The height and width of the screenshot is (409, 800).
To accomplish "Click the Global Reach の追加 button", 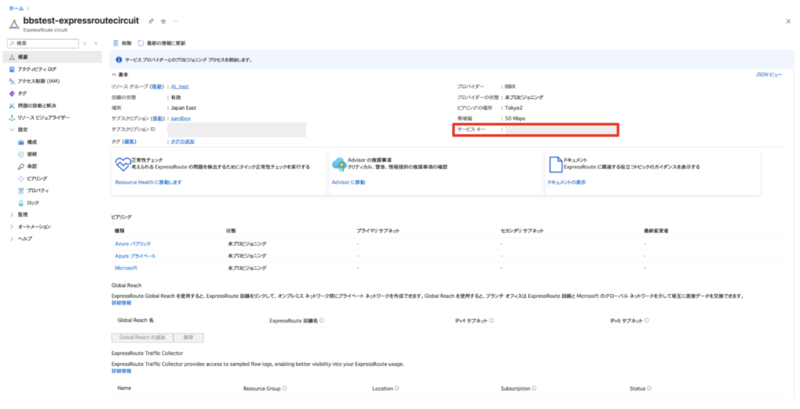I will (142, 338).
